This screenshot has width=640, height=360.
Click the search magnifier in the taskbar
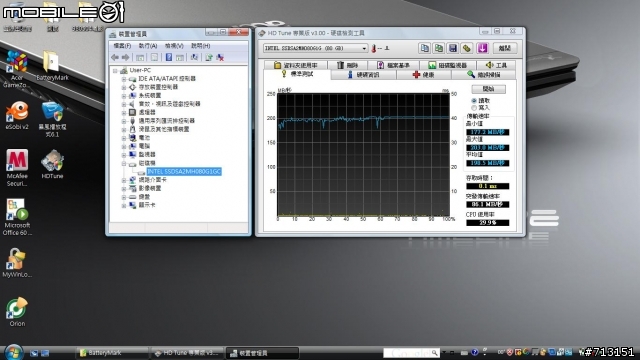(x=435, y=353)
